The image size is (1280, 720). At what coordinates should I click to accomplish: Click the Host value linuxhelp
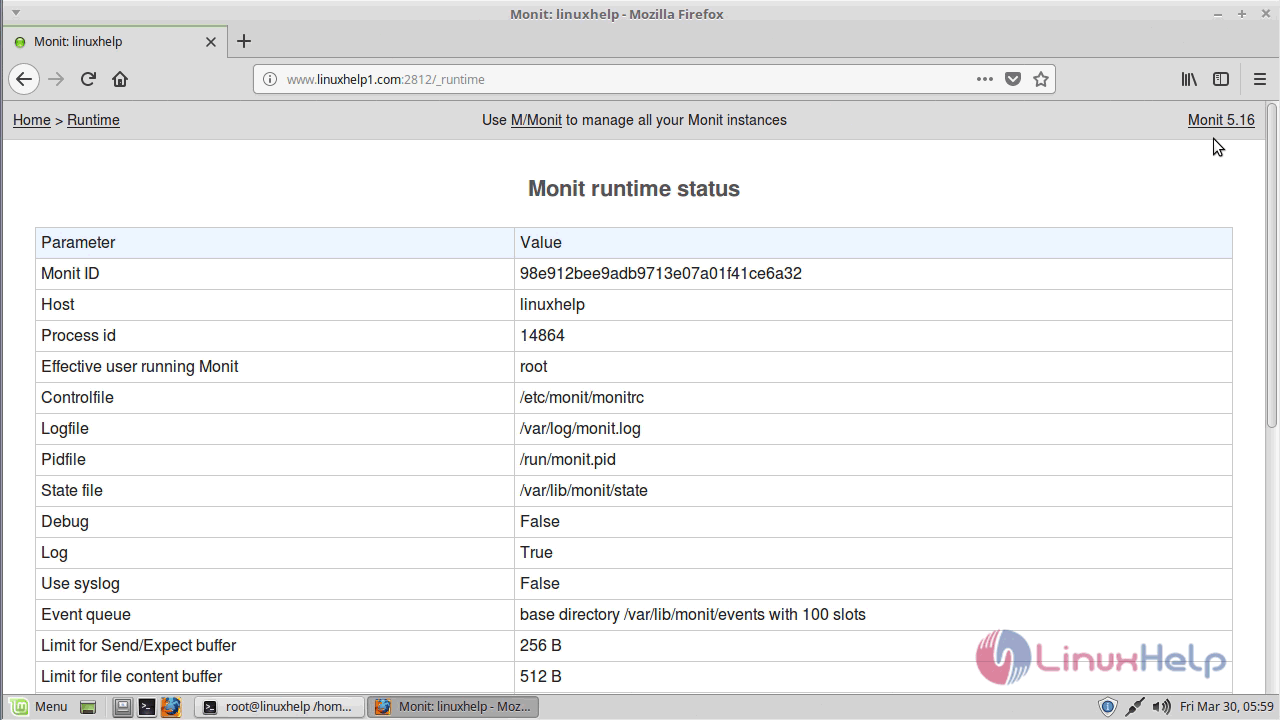tap(552, 304)
